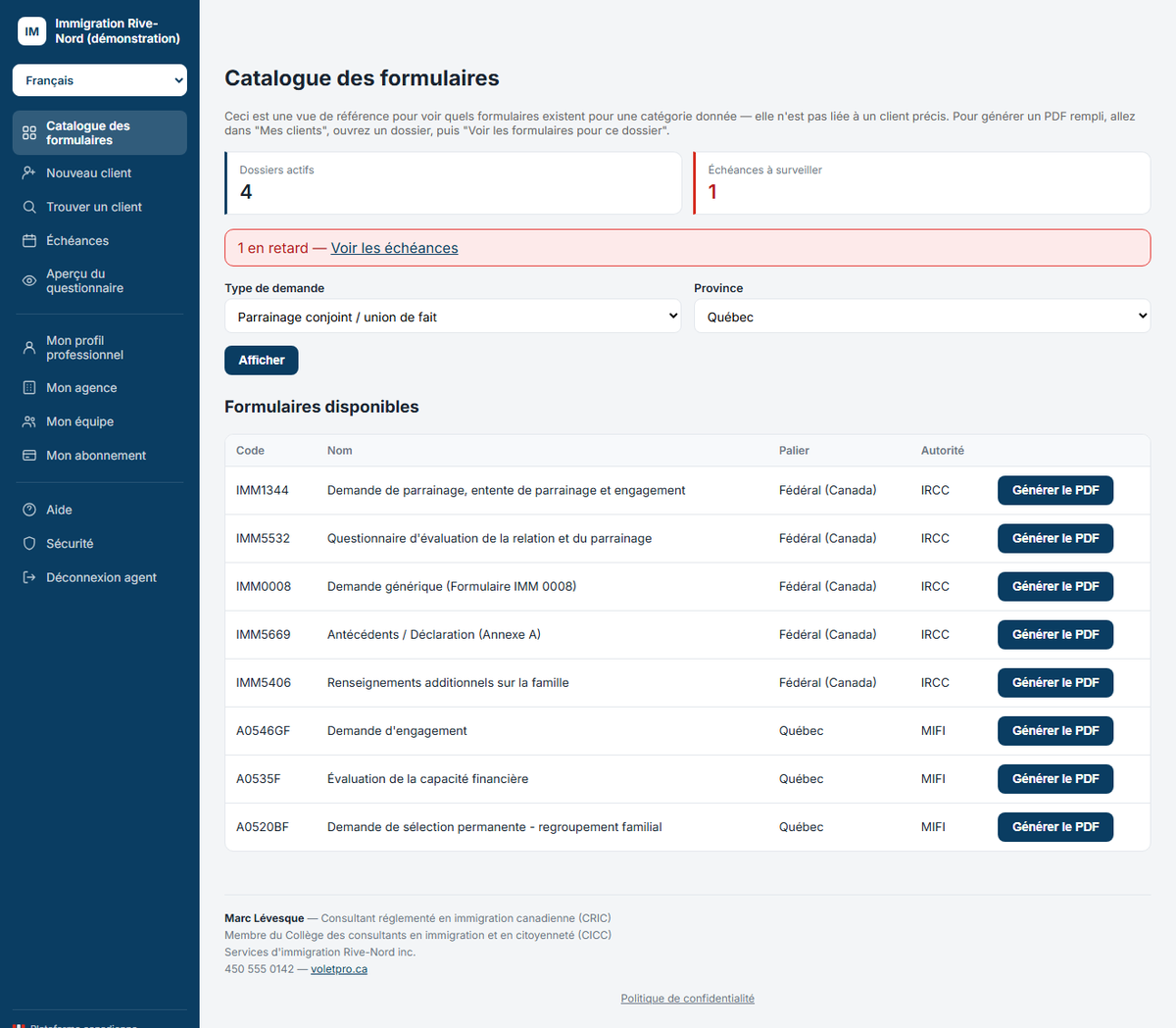Click the Échéances à surveiller card
1176x1028 pixels.
click(x=922, y=182)
